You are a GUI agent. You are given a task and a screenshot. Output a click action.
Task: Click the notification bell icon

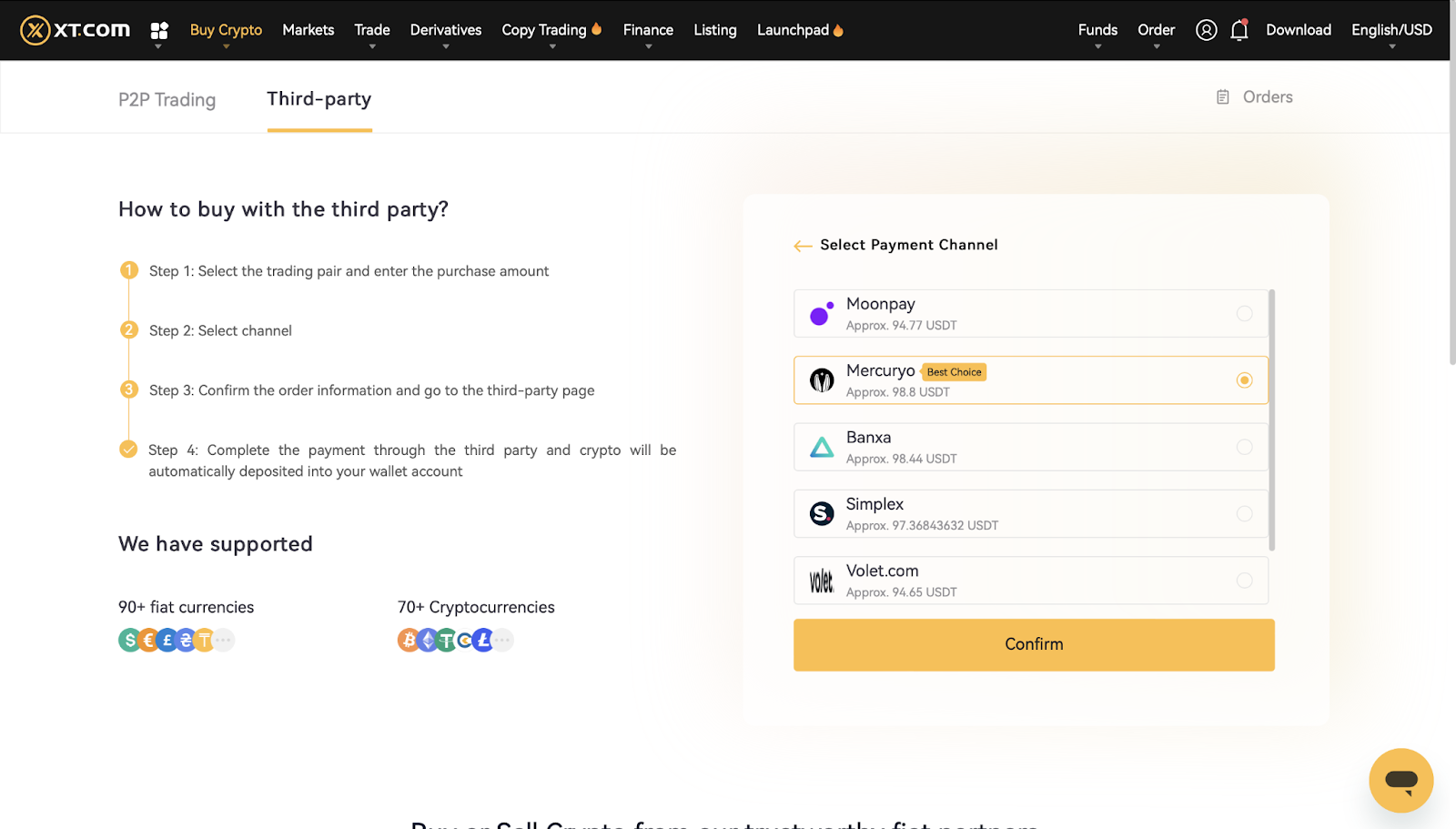click(1239, 30)
